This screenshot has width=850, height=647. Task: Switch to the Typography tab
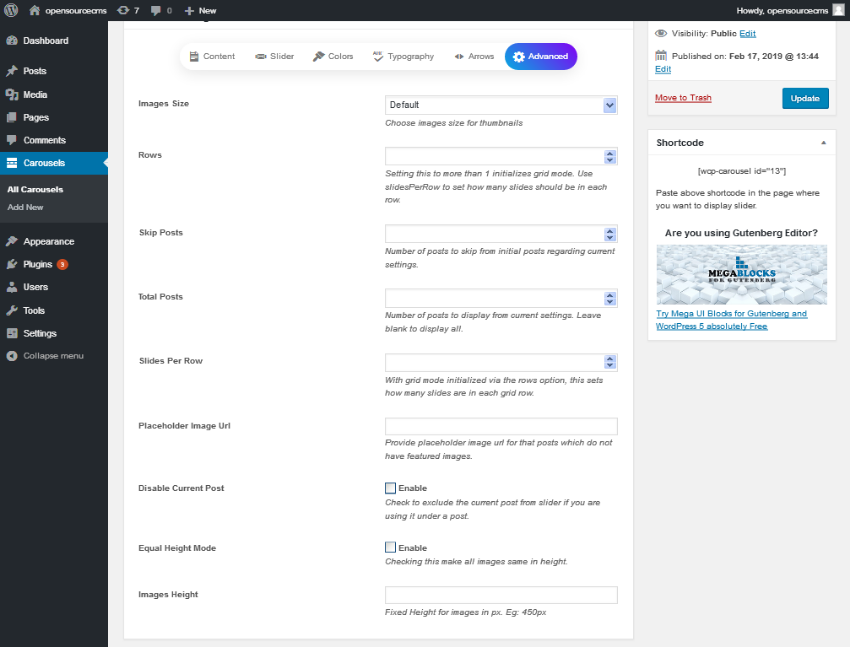click(x=403, y=56)
